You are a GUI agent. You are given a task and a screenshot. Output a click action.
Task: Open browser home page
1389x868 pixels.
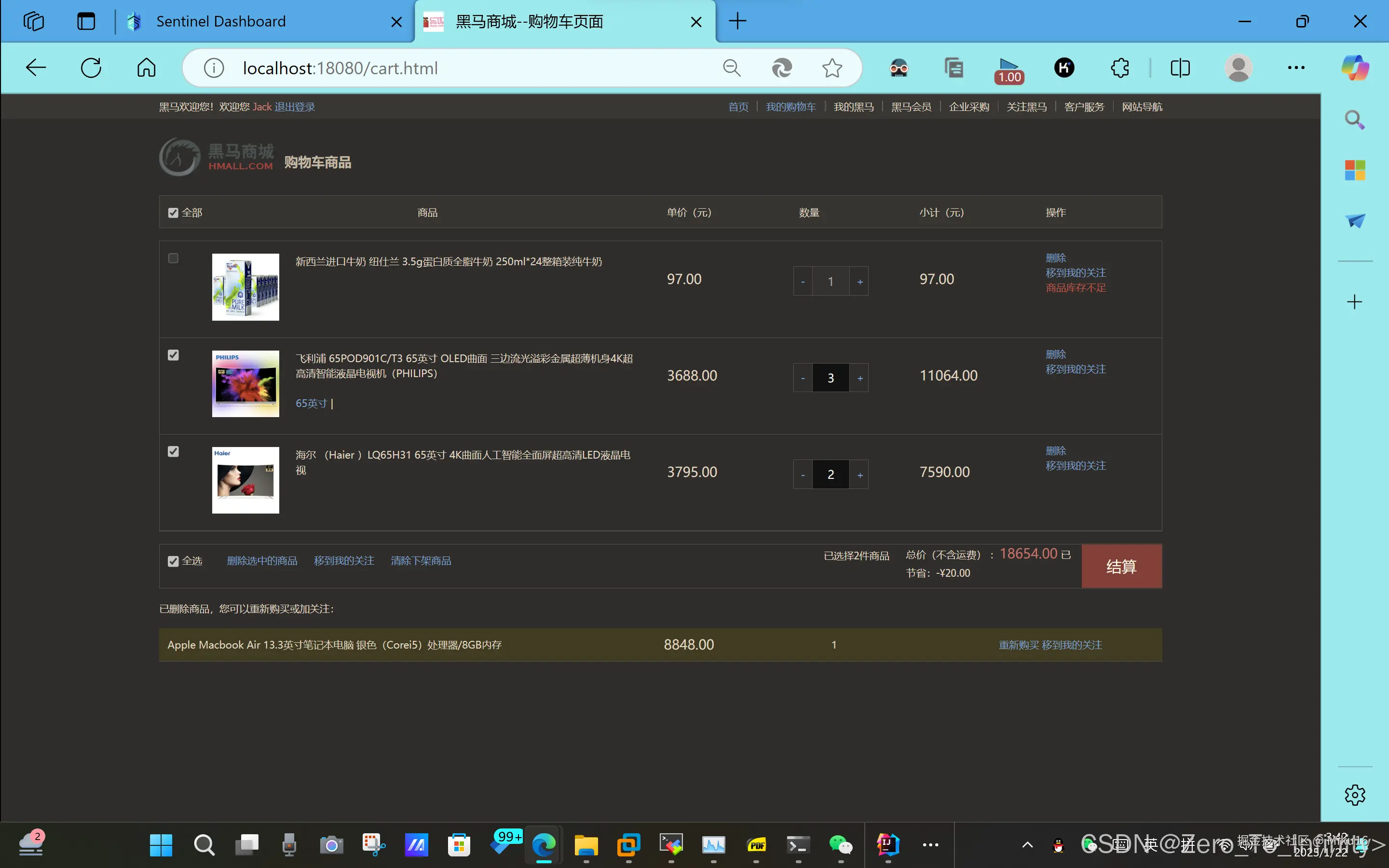pyautogui.click(x=146, y=68)
